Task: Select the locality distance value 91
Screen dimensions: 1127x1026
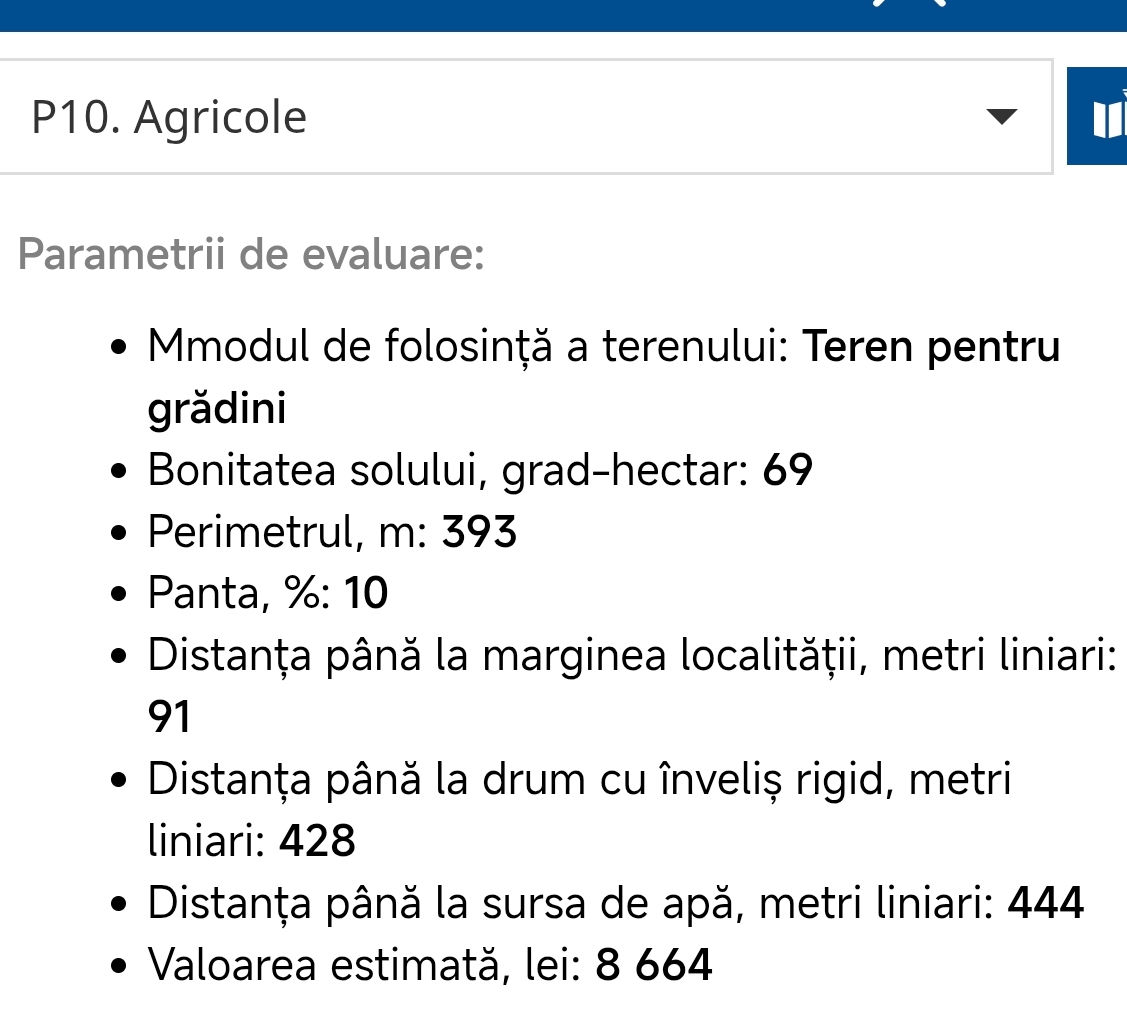Action: 169,718
